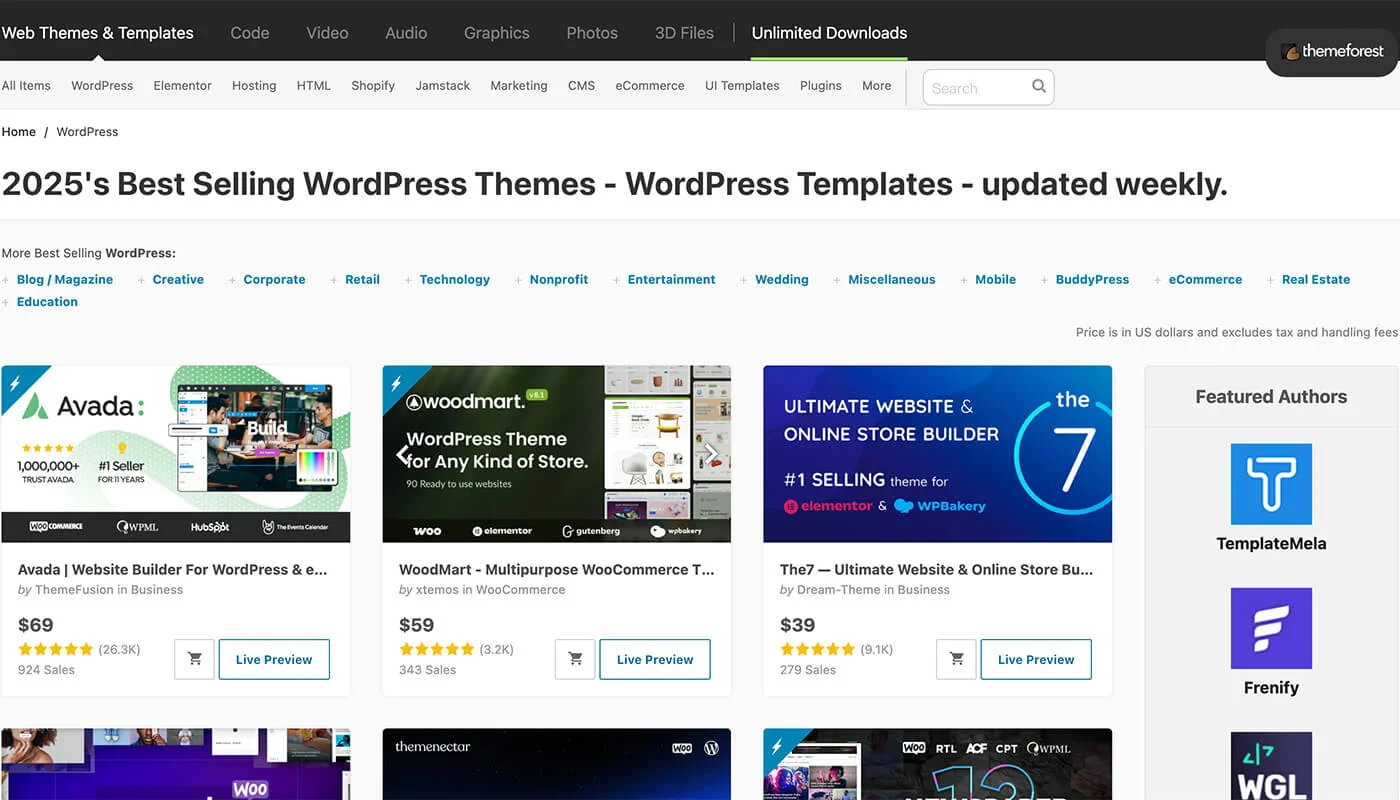
Task: Click inside the Search input field
Action: point(975,87)
